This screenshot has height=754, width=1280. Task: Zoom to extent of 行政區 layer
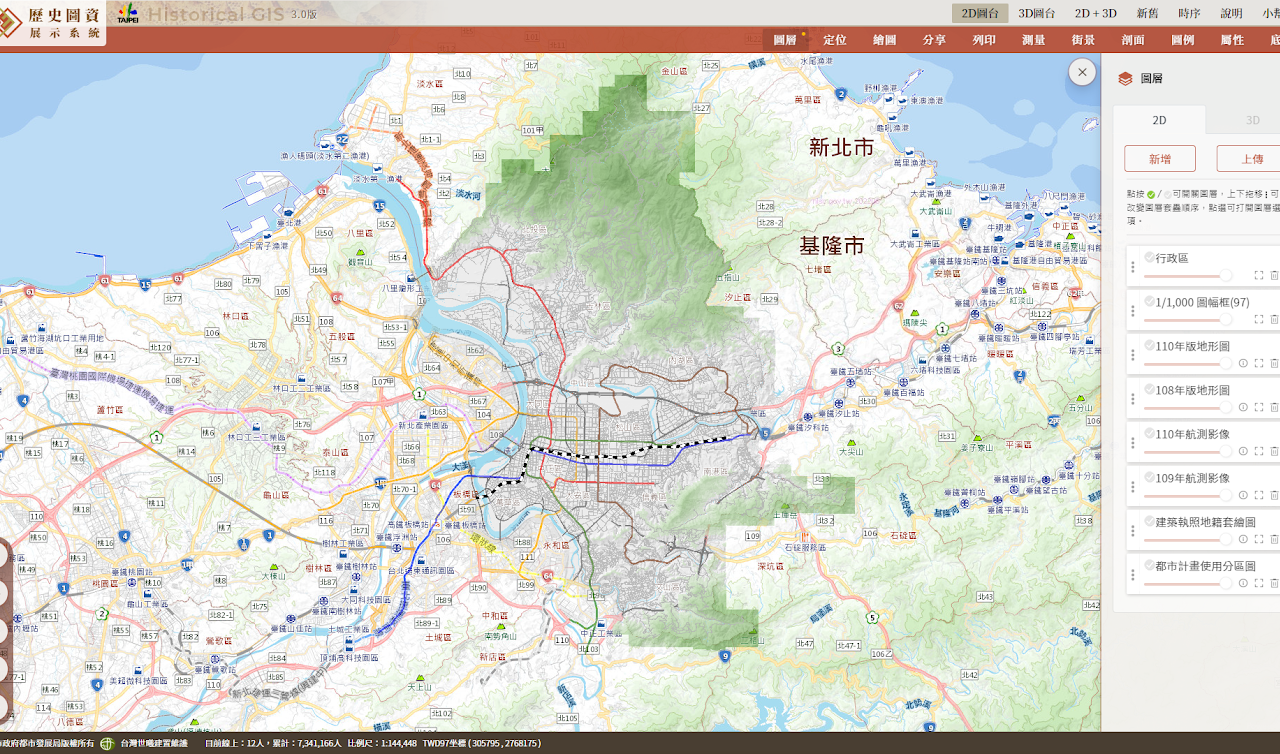(x=1259, y=275)
